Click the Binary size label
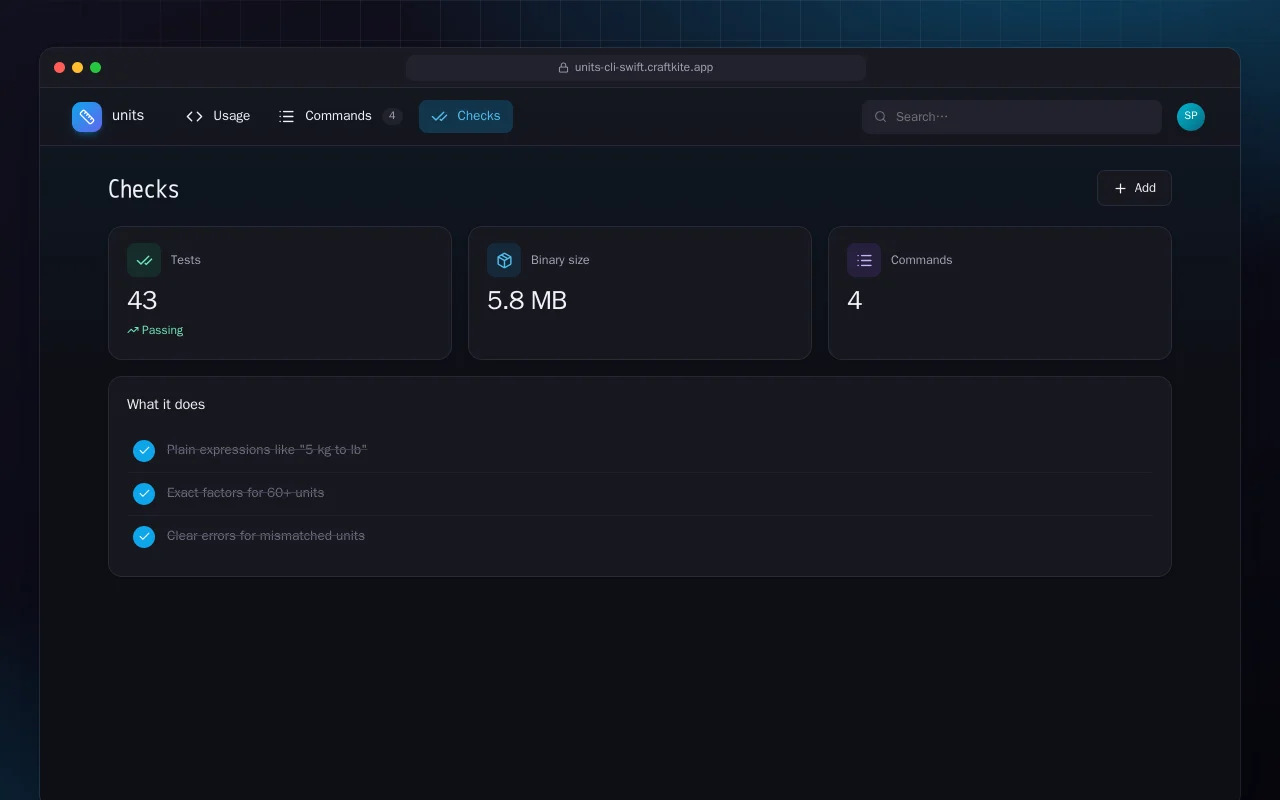This screenshot has height=800, width=1280. pyautogui.click(x=560, y=260)
